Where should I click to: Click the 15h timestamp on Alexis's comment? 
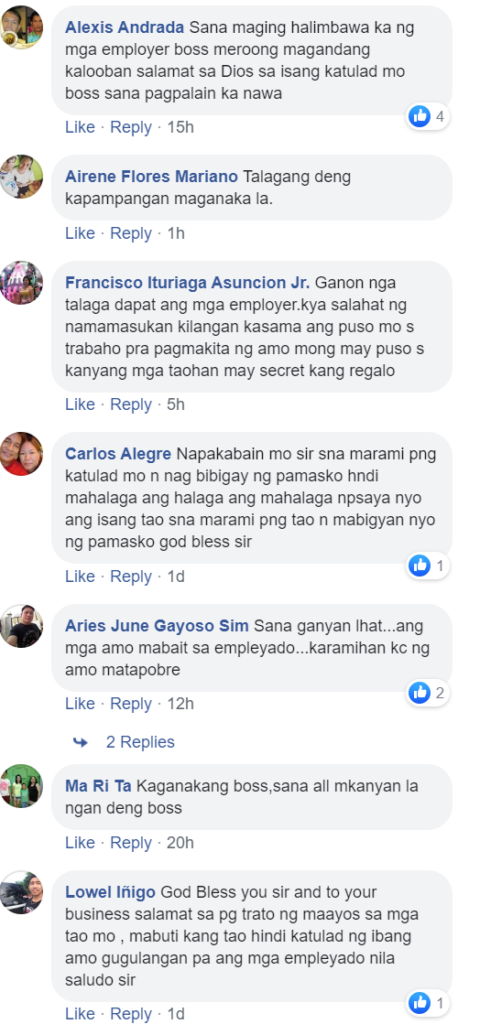pos(180,127)
